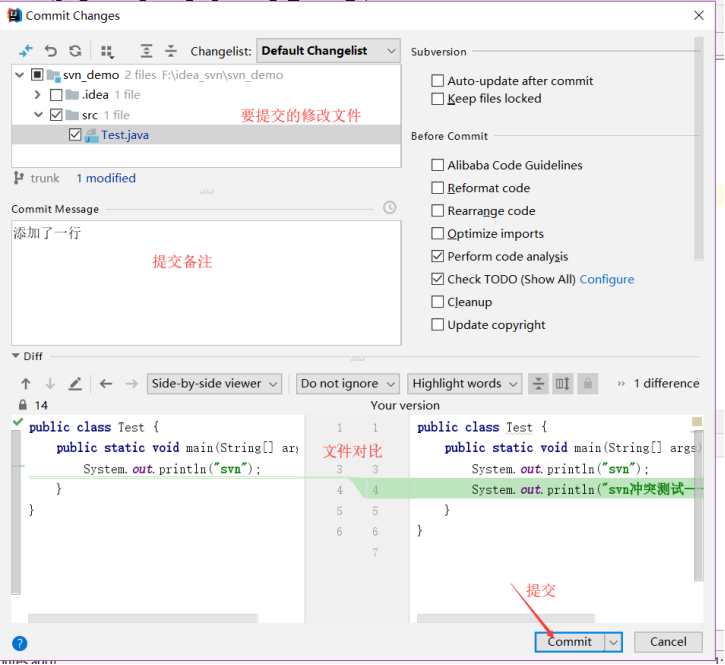The height and width of the screenshot is (665, 725).
Task: Open help with the question mark icon
Action: point(19,643)
